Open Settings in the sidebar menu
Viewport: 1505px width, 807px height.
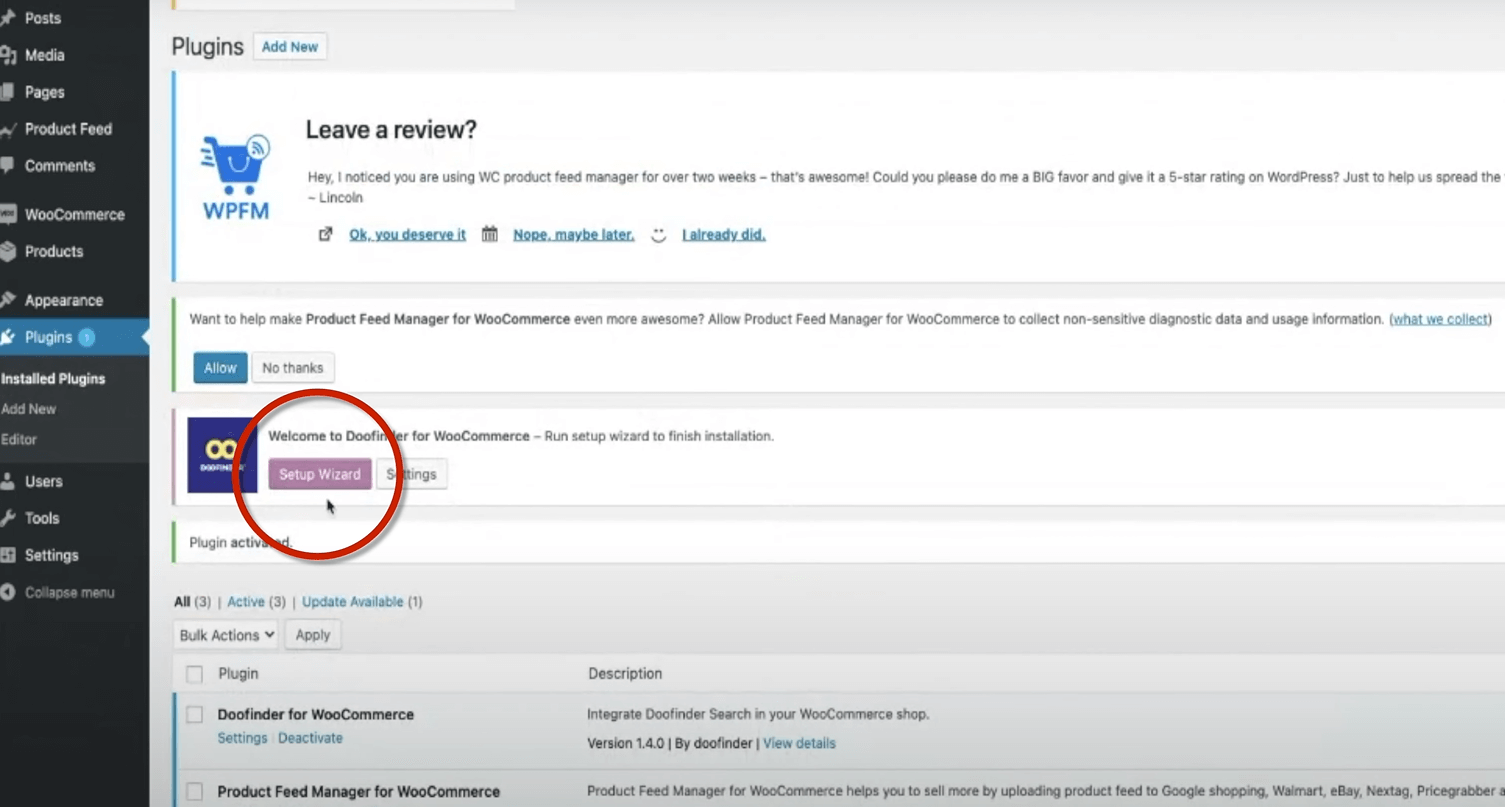click(x=52, y=556)
